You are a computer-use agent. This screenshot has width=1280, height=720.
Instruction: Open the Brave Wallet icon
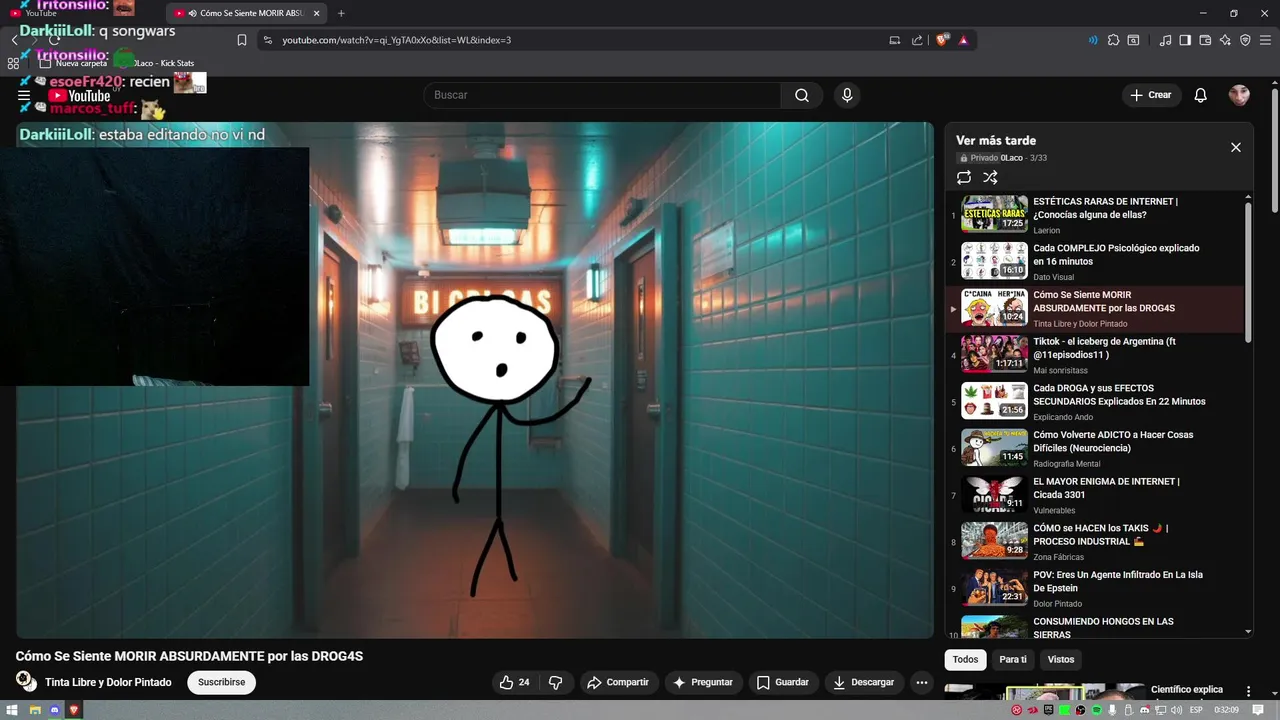1205,40
